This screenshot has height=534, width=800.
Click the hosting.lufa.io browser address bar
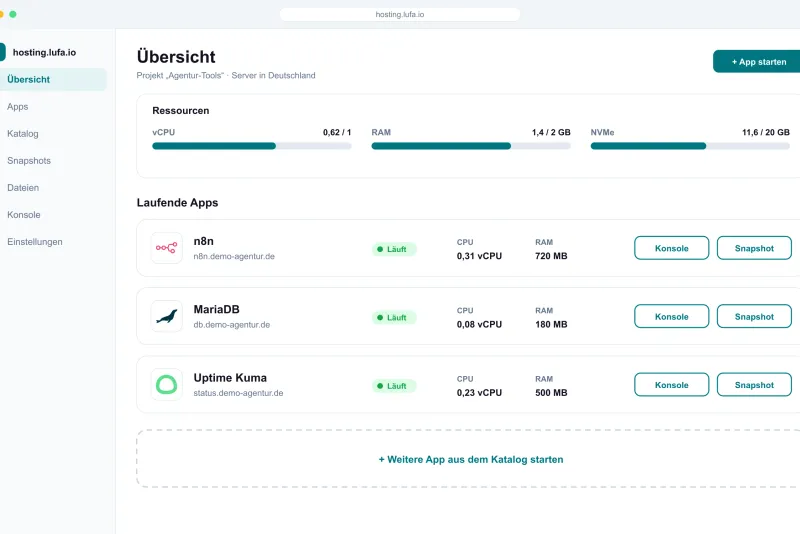400,14
